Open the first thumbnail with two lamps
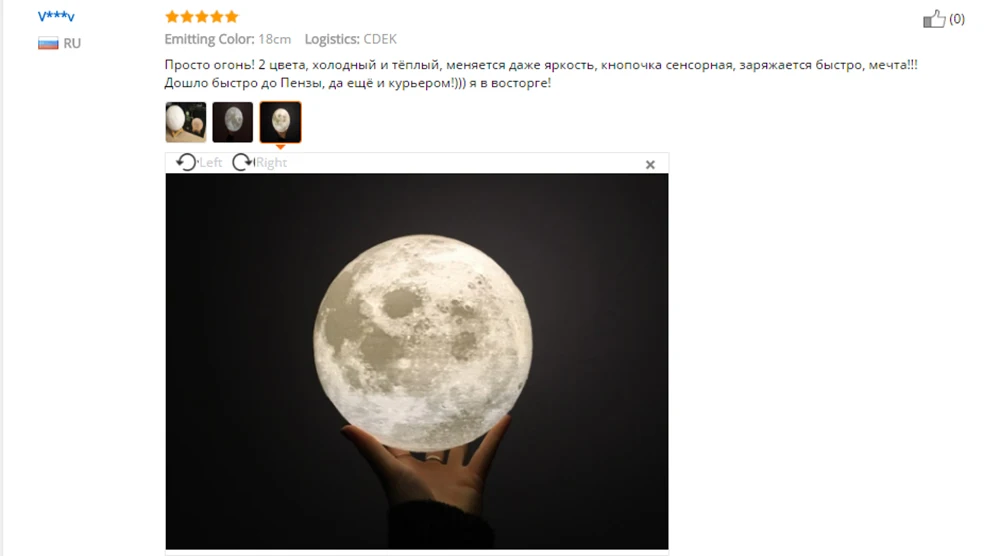This screenshot has height=556, width=1000. click(x=186, y=122)
